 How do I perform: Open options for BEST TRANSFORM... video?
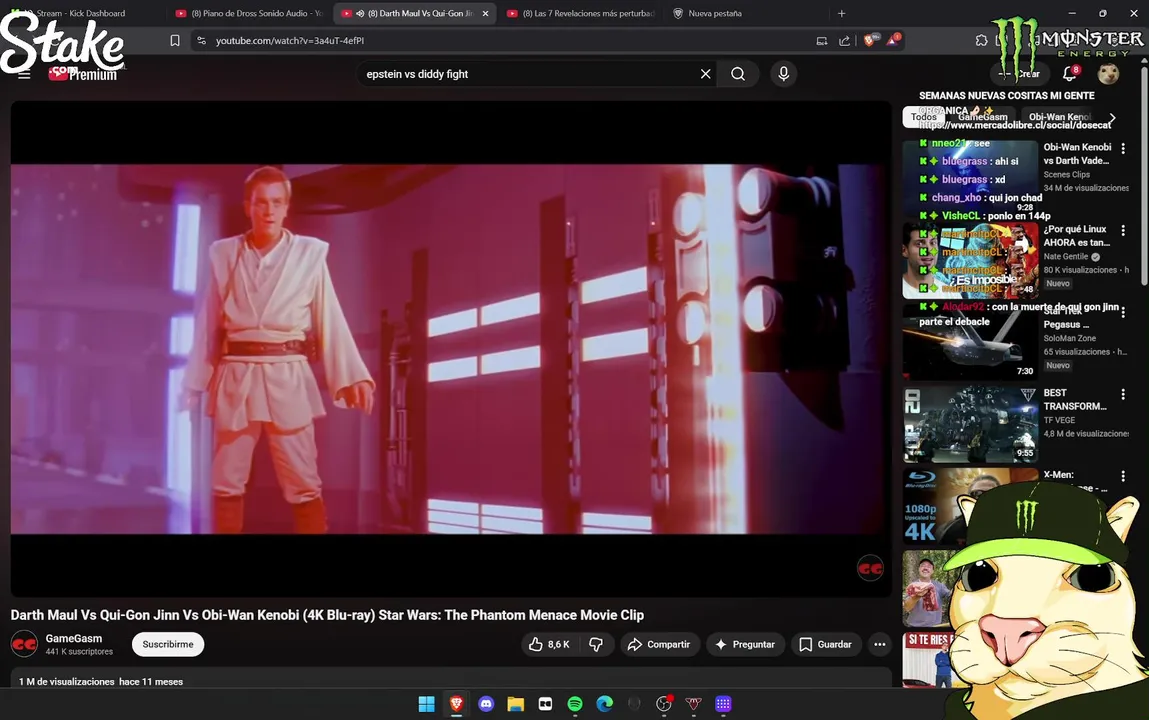1123,395
